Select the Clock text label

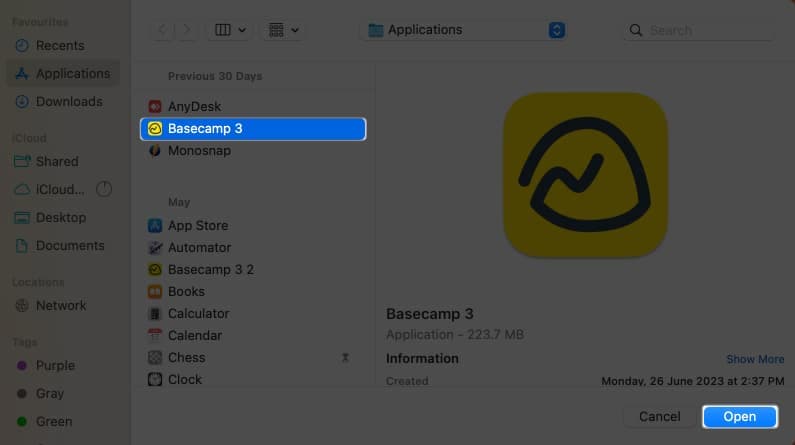pos(185,379)
